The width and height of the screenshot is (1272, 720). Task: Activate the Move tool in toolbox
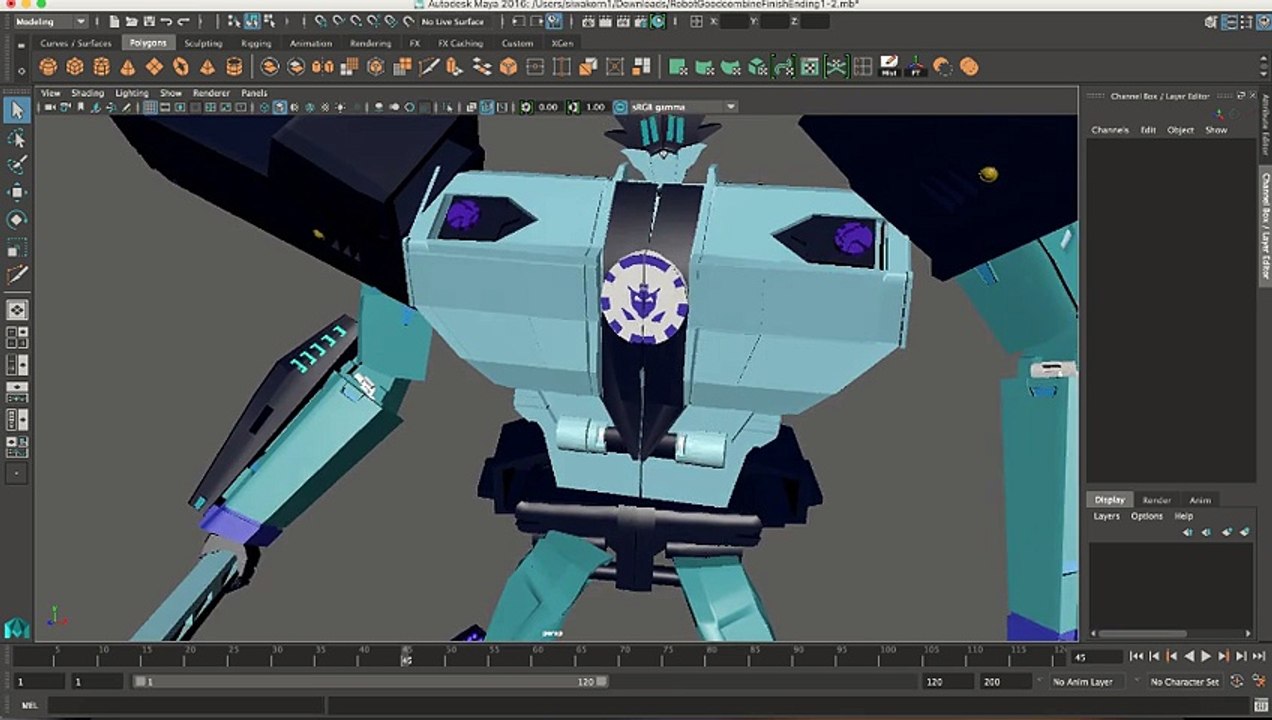[17, 192]
